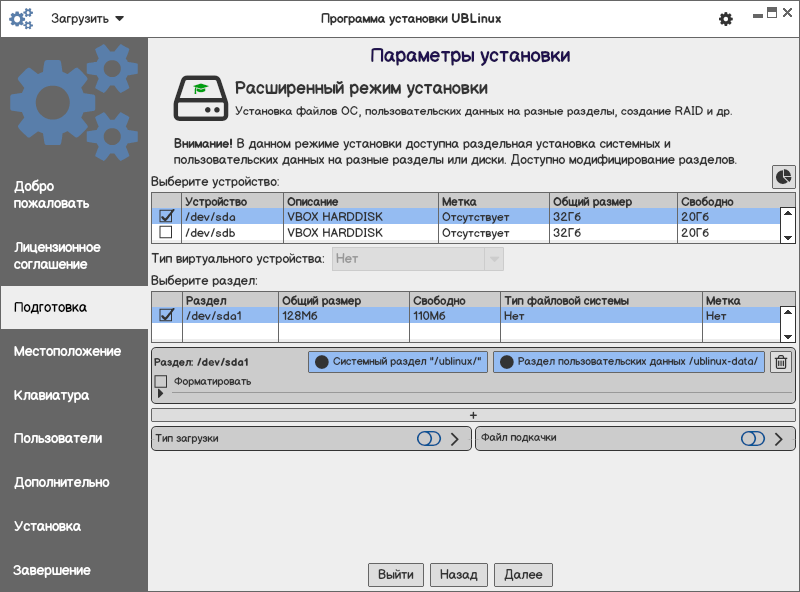Open settings gear icon in title bar
The width and height of the screenshot is (800, 592).
[726, 19]
